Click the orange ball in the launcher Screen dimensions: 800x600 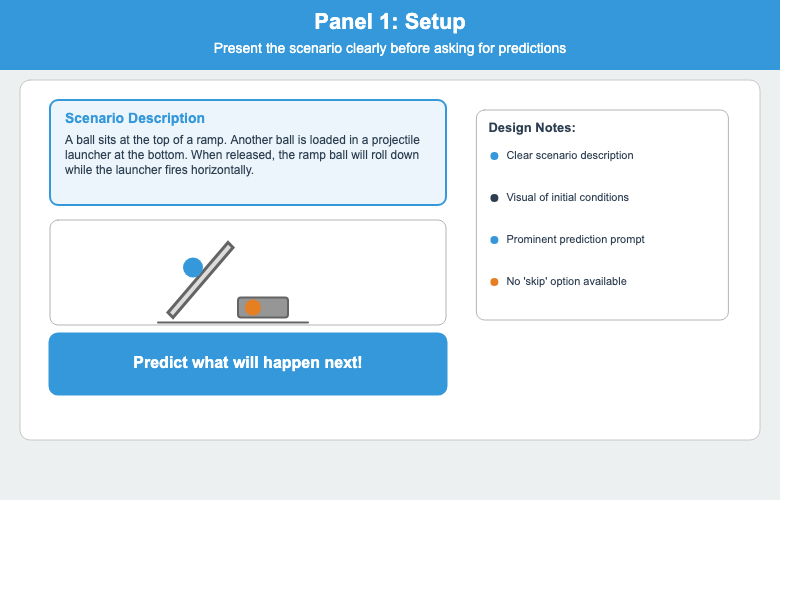click(253, 307)
